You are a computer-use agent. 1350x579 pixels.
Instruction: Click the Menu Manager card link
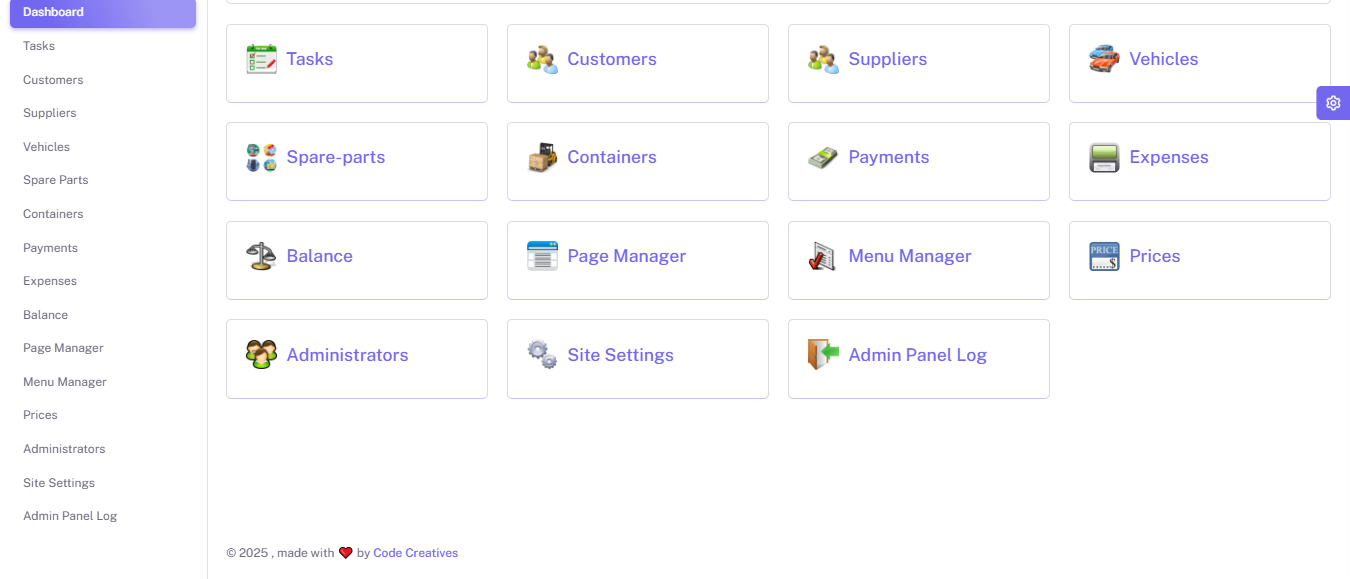909,256
